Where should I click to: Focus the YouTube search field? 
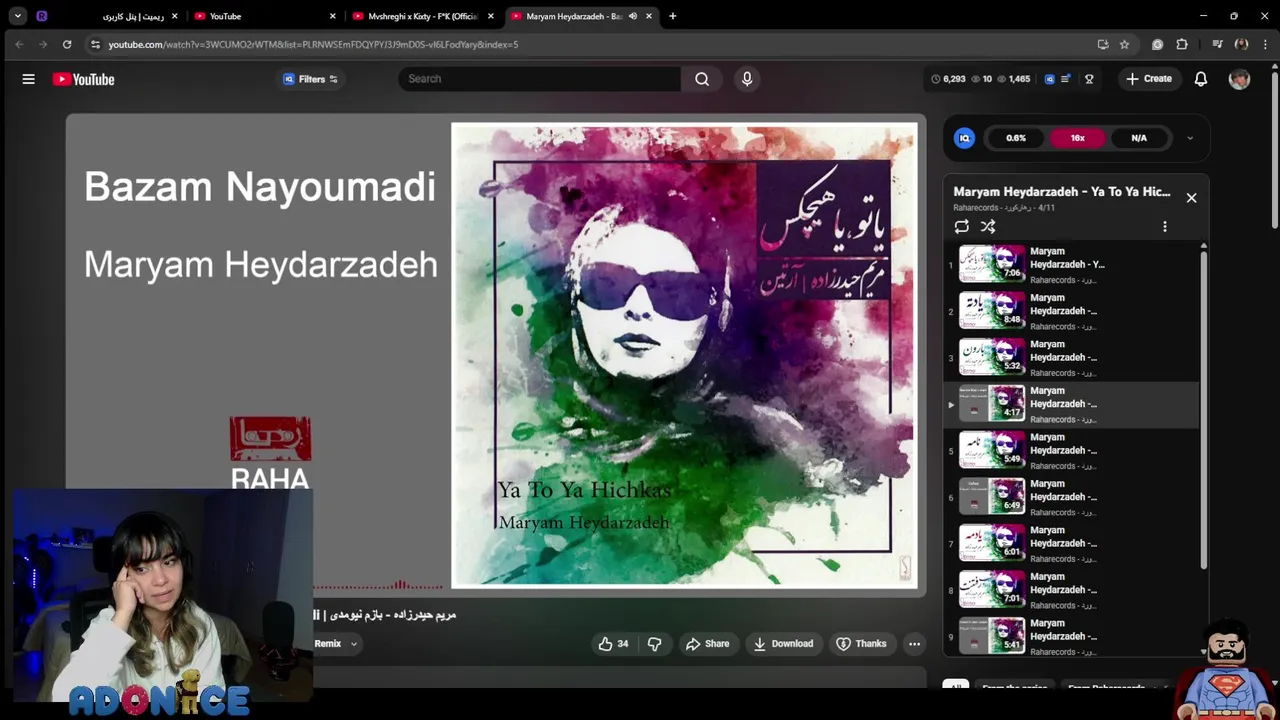[540, 79]
